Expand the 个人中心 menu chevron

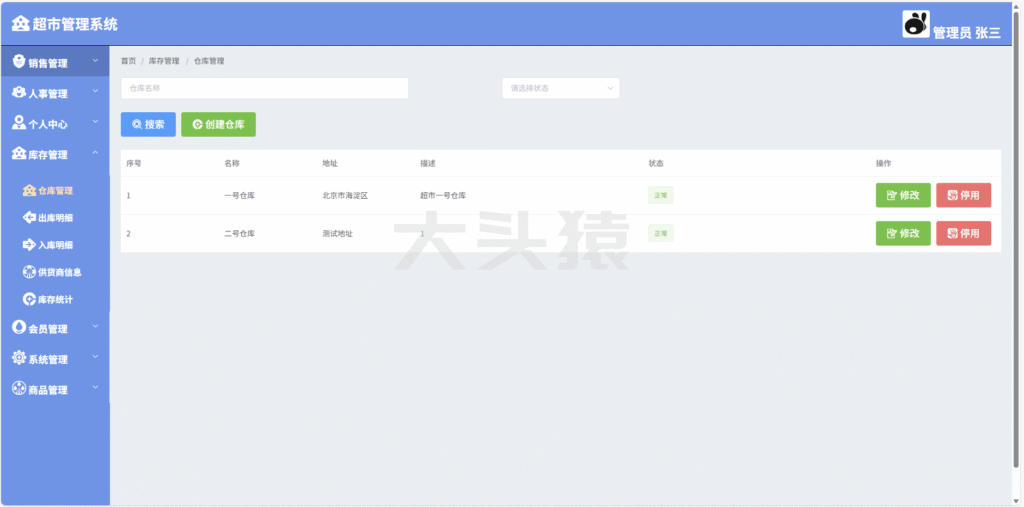click(x=95, y=121)
